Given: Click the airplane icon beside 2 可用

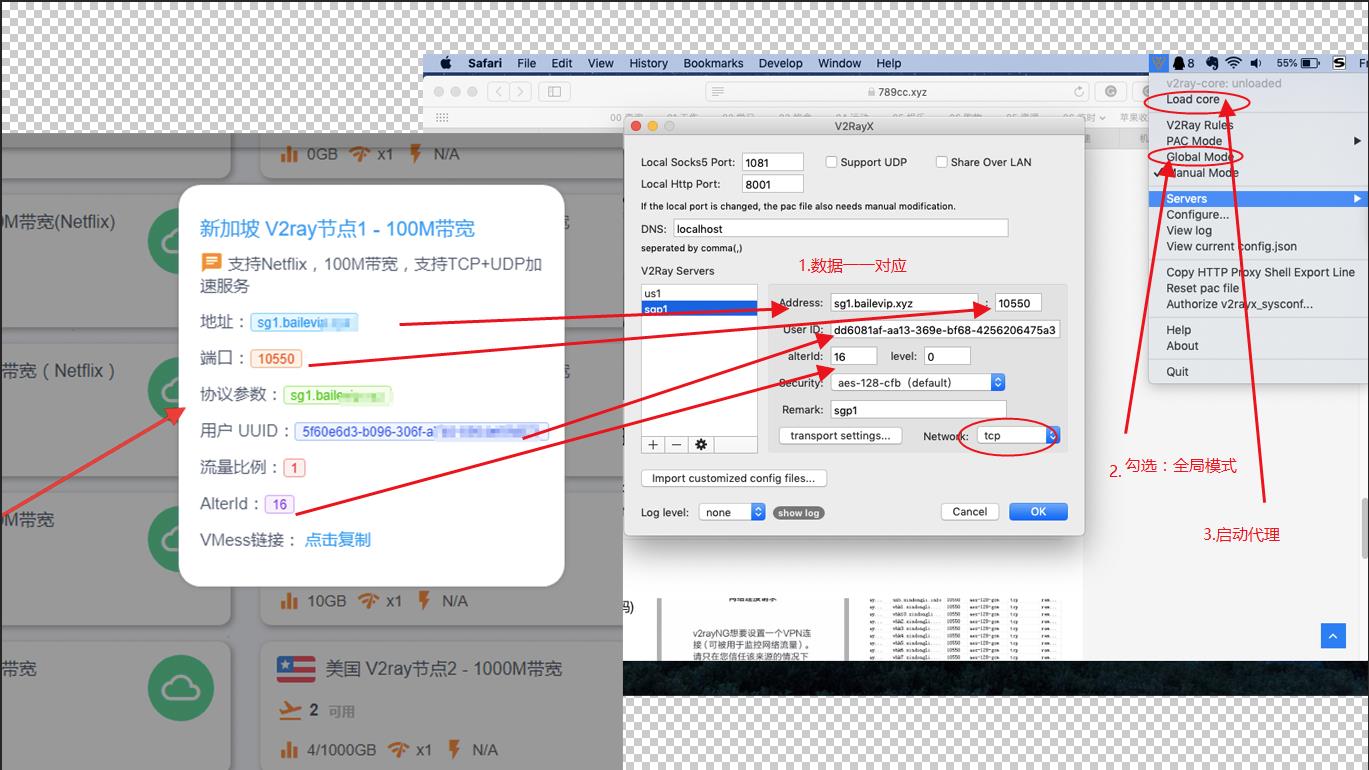Looking at the screenshot, I should [x=289, y=710].
